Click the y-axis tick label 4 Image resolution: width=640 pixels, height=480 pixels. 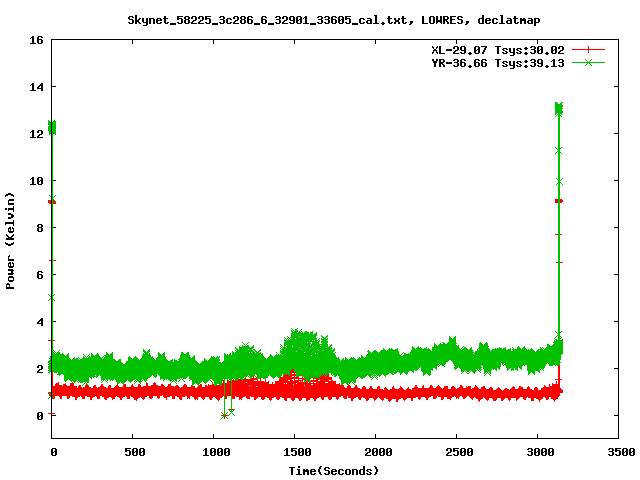pos(40,322)
